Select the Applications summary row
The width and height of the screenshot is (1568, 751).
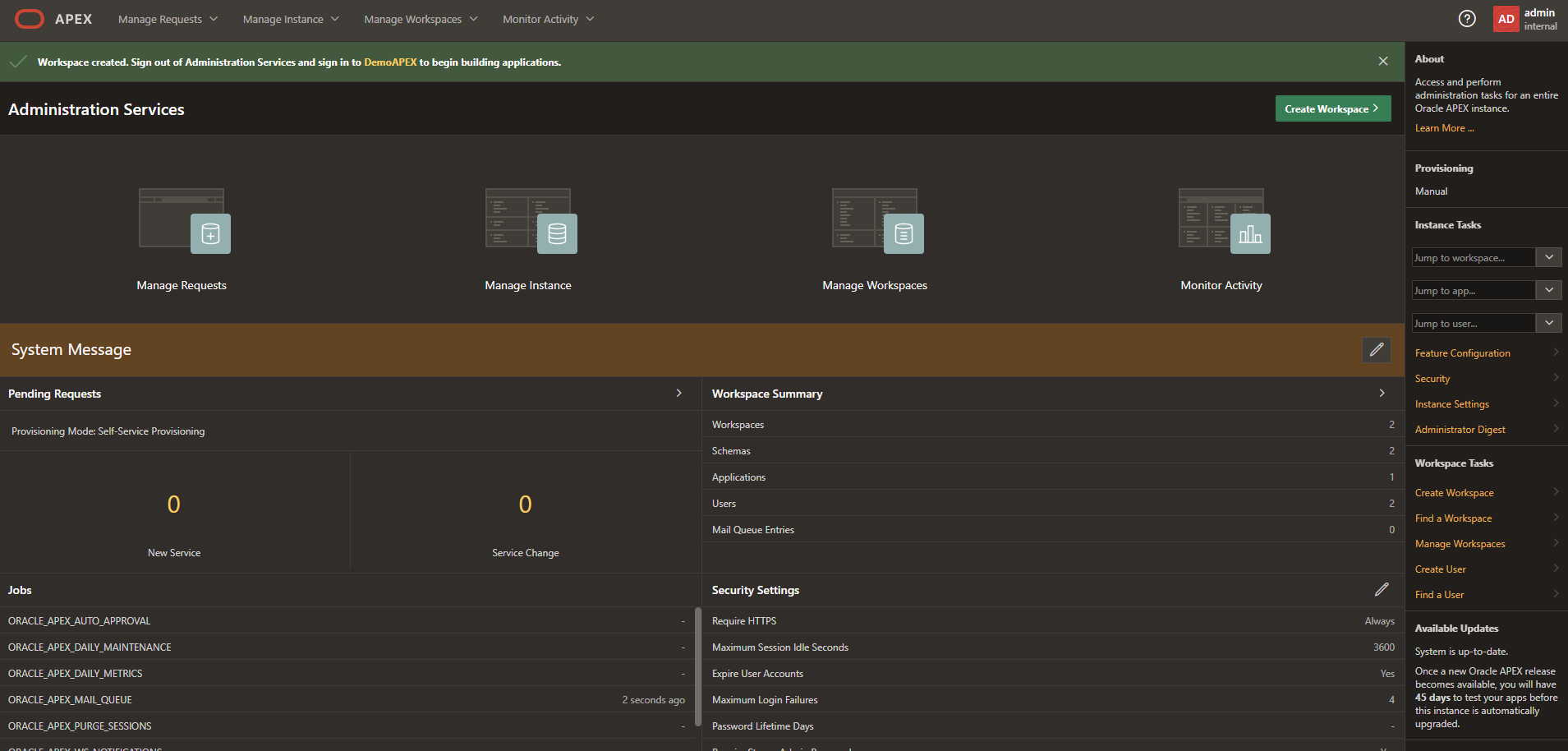pos(1053,477)
